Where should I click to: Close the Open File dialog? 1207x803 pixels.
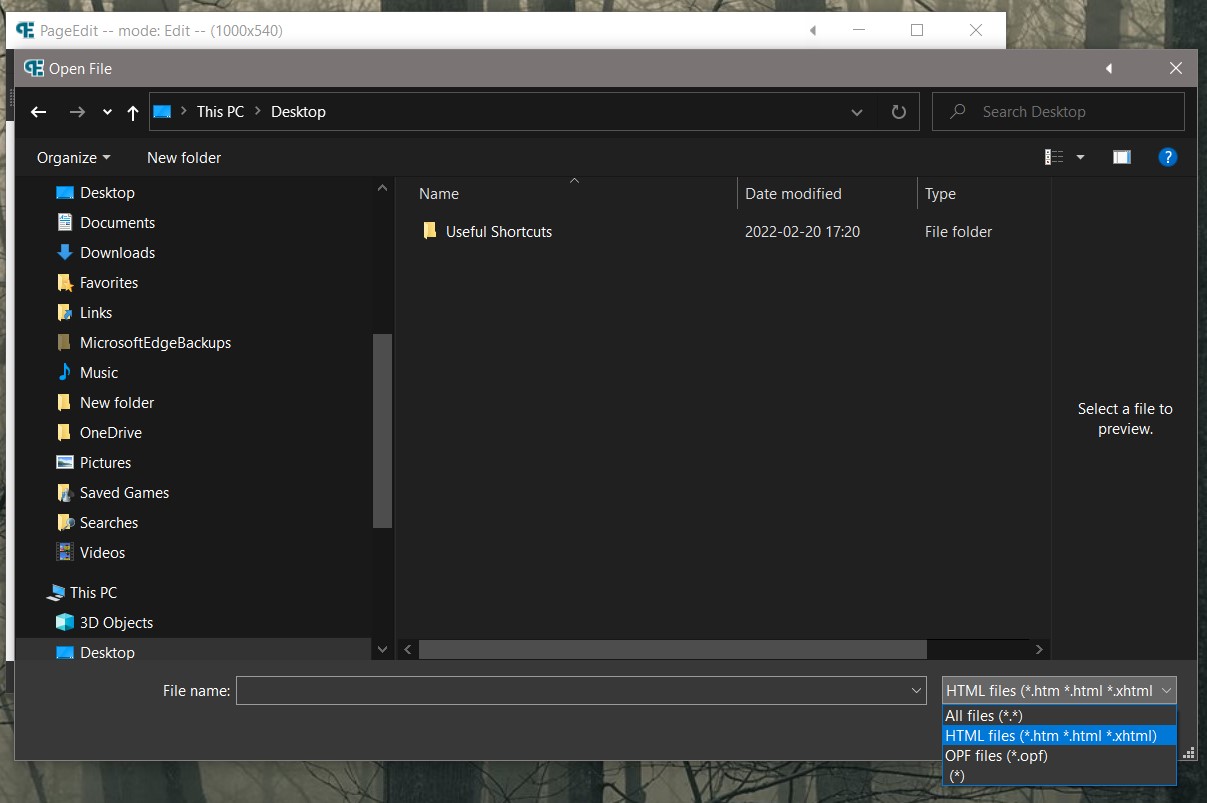point(1176,68)
